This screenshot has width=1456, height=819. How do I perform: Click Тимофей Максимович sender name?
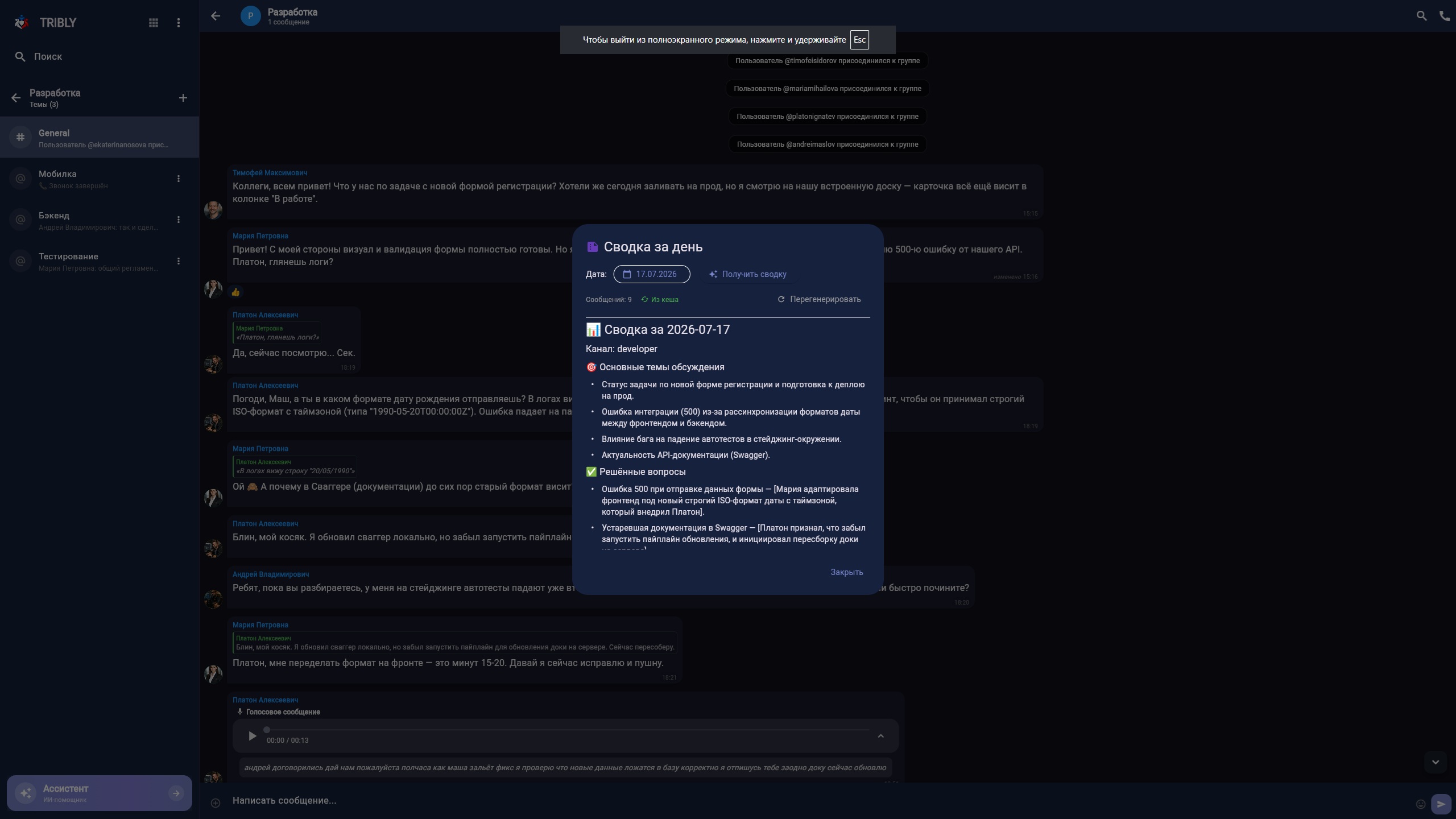pyautogui.click(x=270, y=173)
